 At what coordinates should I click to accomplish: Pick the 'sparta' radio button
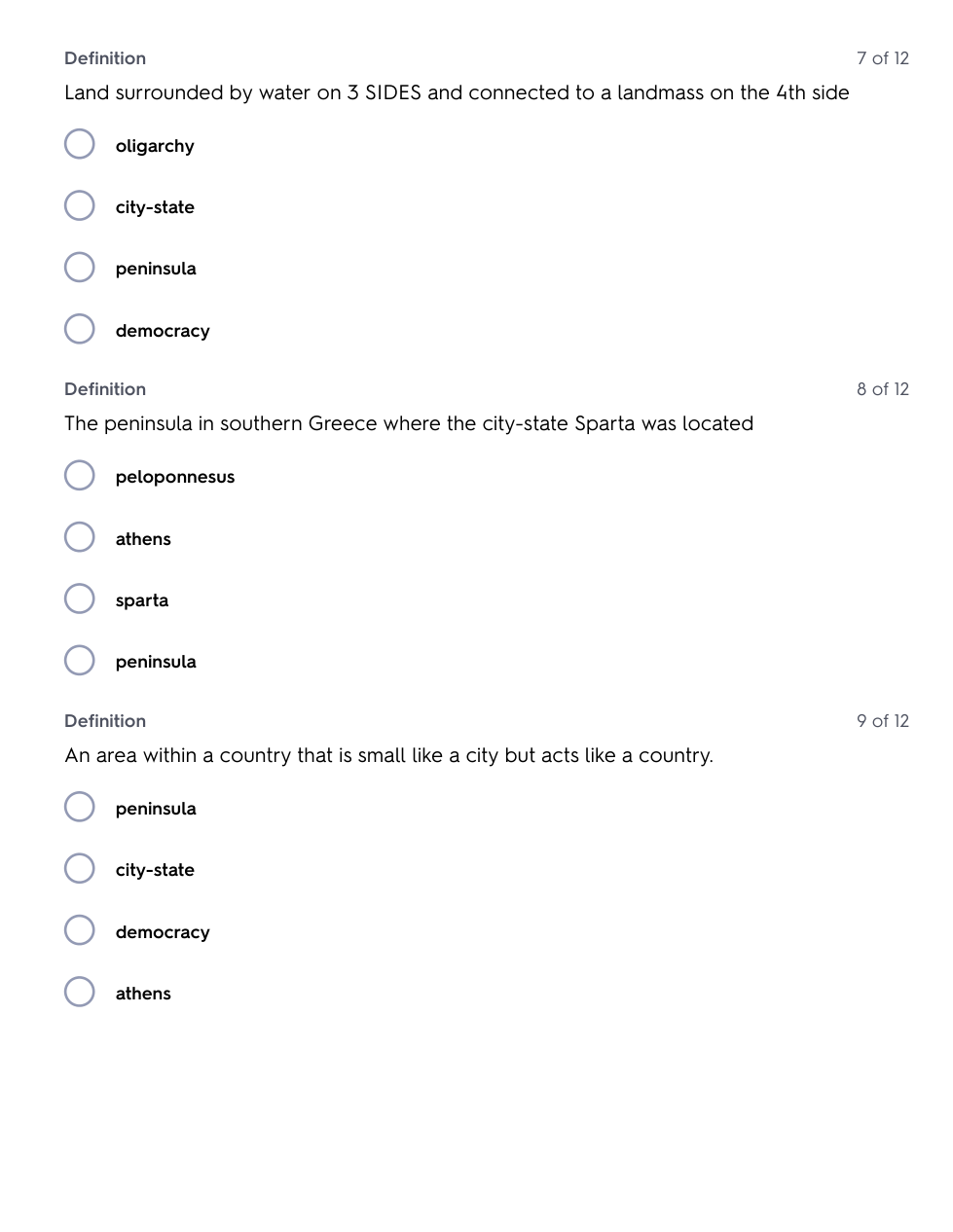click(x=80, y=598)
